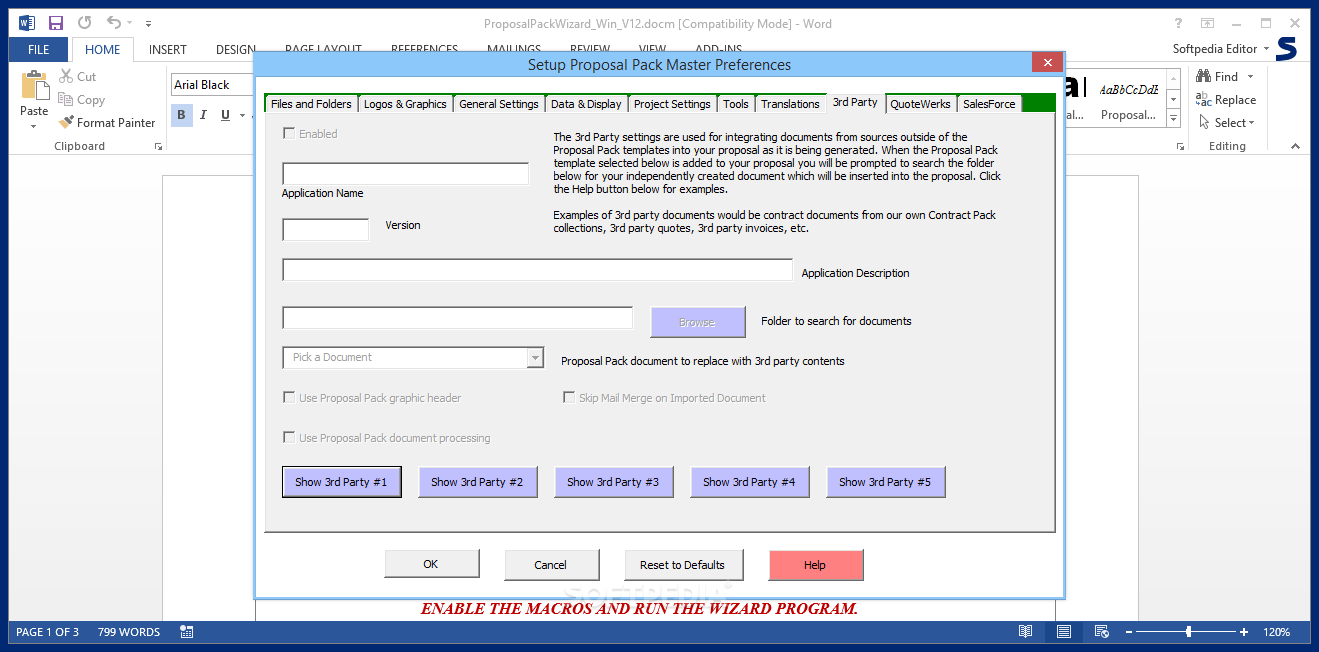Toggle Underline formatting in Word ribbon
The height and width of the screenshot is (652, 1319).
[226, 115]
